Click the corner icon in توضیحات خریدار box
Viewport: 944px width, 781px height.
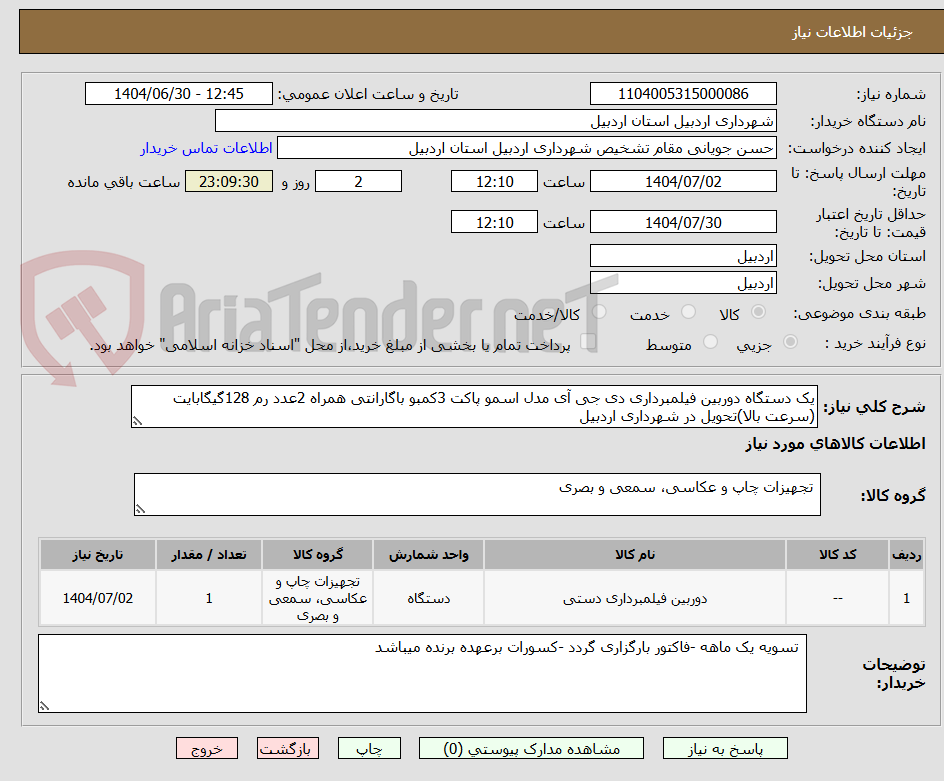(43, 705)
